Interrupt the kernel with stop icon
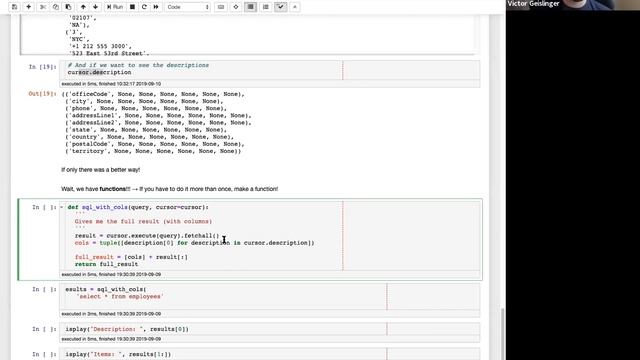 132,7
